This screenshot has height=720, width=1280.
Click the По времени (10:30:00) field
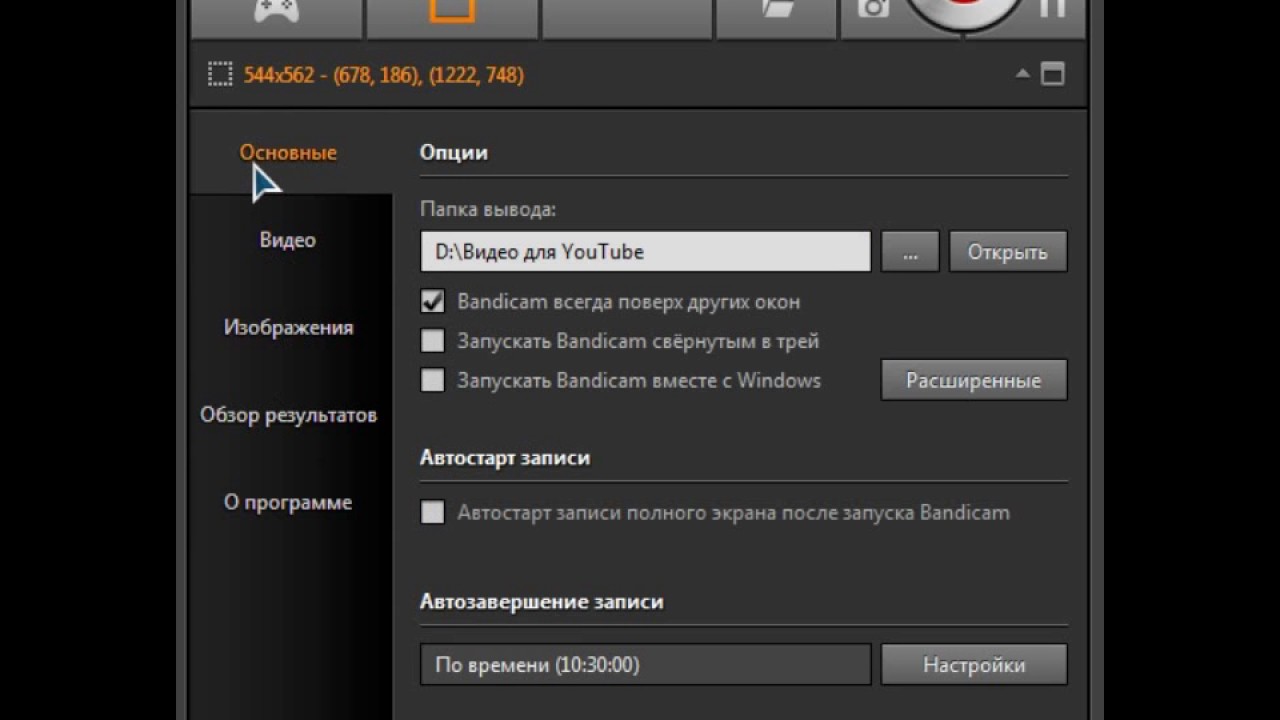pos(646,665)
